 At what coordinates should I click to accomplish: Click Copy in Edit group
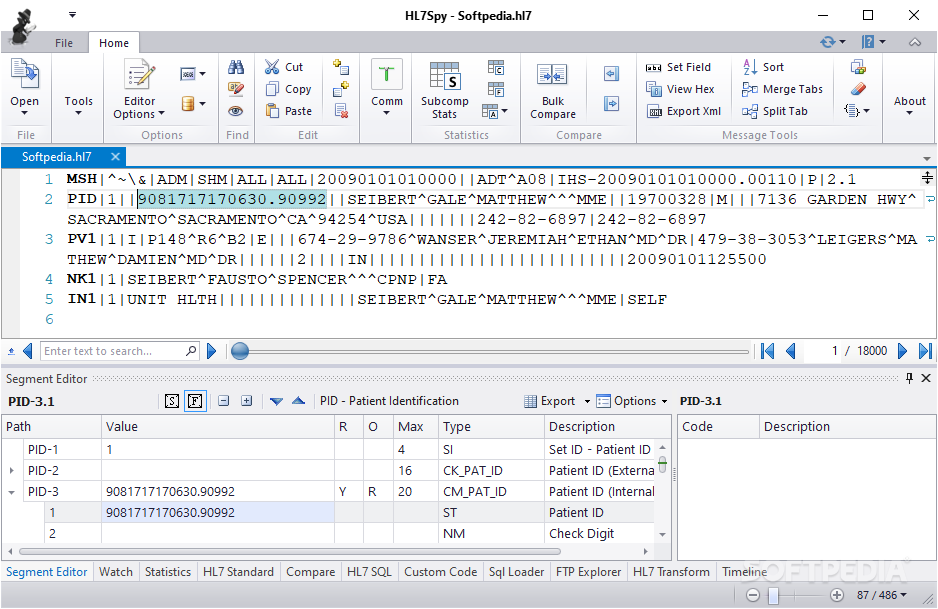[x=288, y=89]
